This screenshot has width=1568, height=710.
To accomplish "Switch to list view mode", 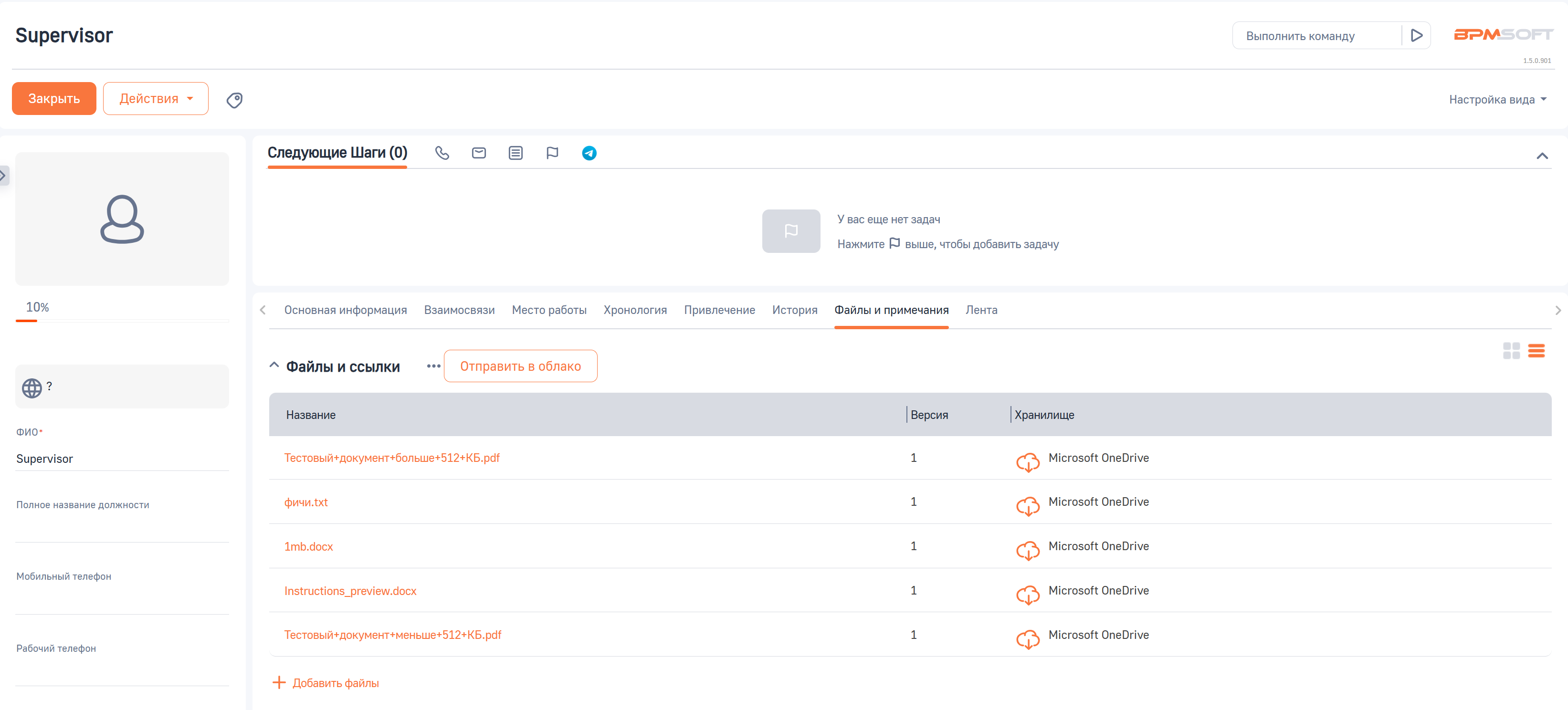I will (x=1536, y=350).
